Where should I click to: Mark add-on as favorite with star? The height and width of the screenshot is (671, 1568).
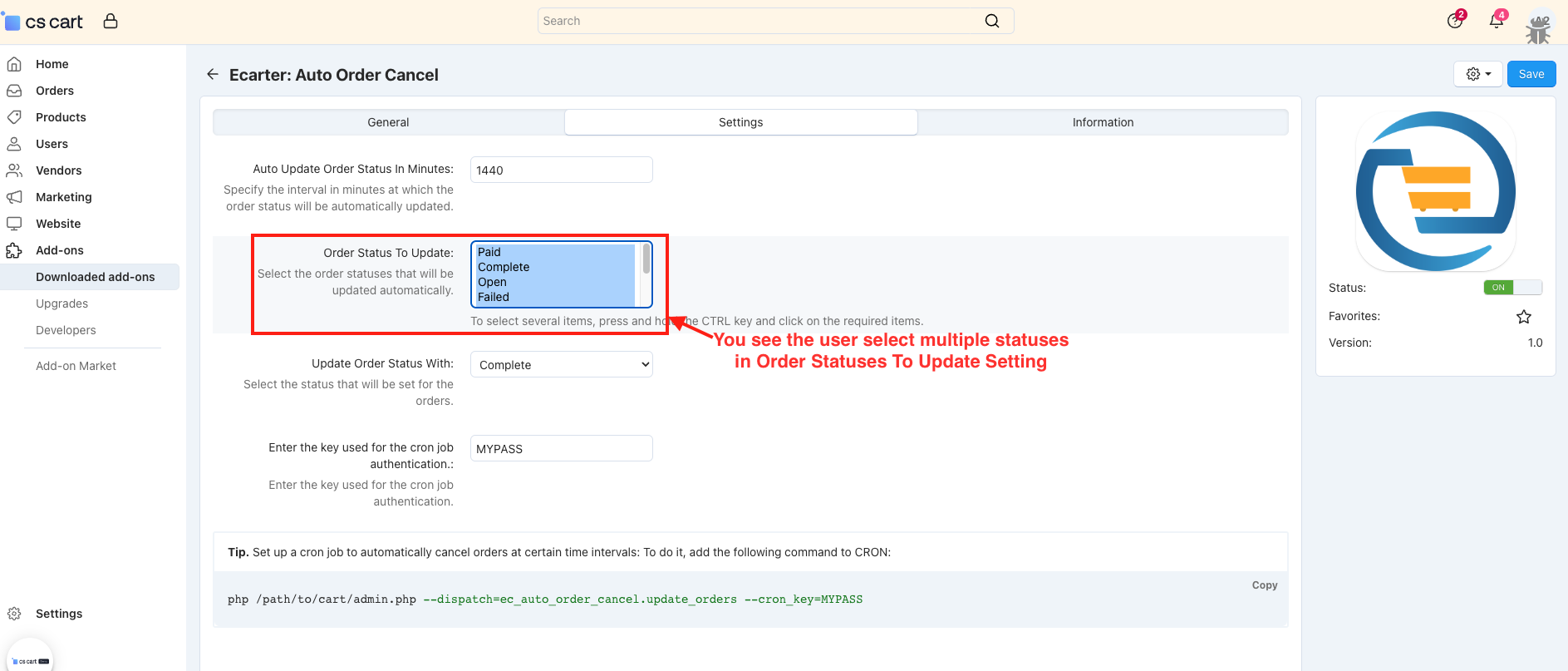1524,316
